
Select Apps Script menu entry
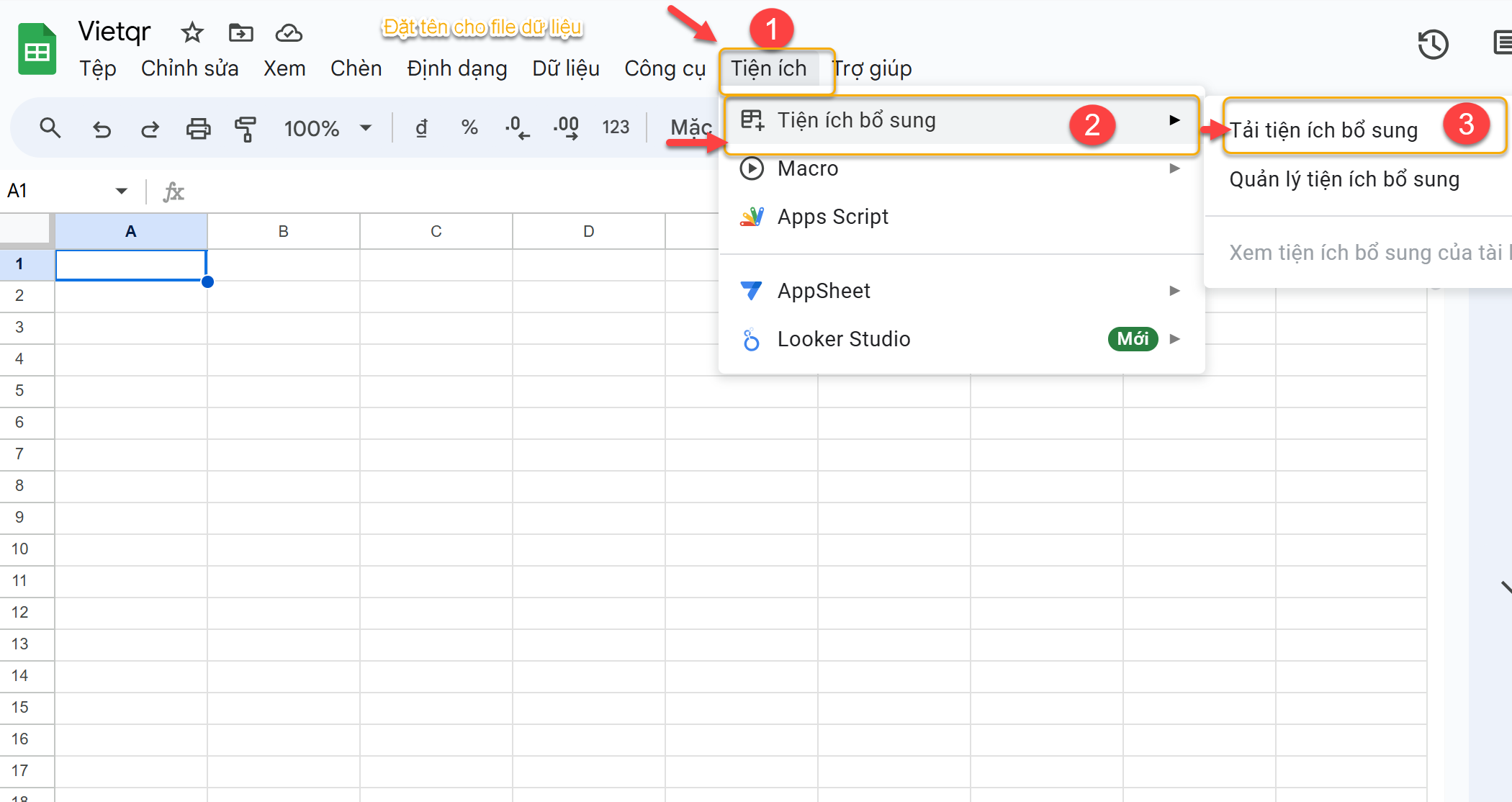(832, 217)
